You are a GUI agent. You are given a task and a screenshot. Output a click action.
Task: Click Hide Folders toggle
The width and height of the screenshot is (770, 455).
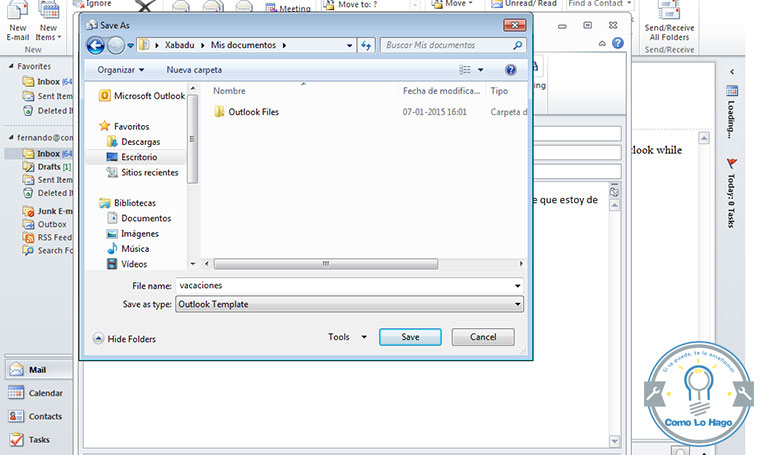point(124,339)
